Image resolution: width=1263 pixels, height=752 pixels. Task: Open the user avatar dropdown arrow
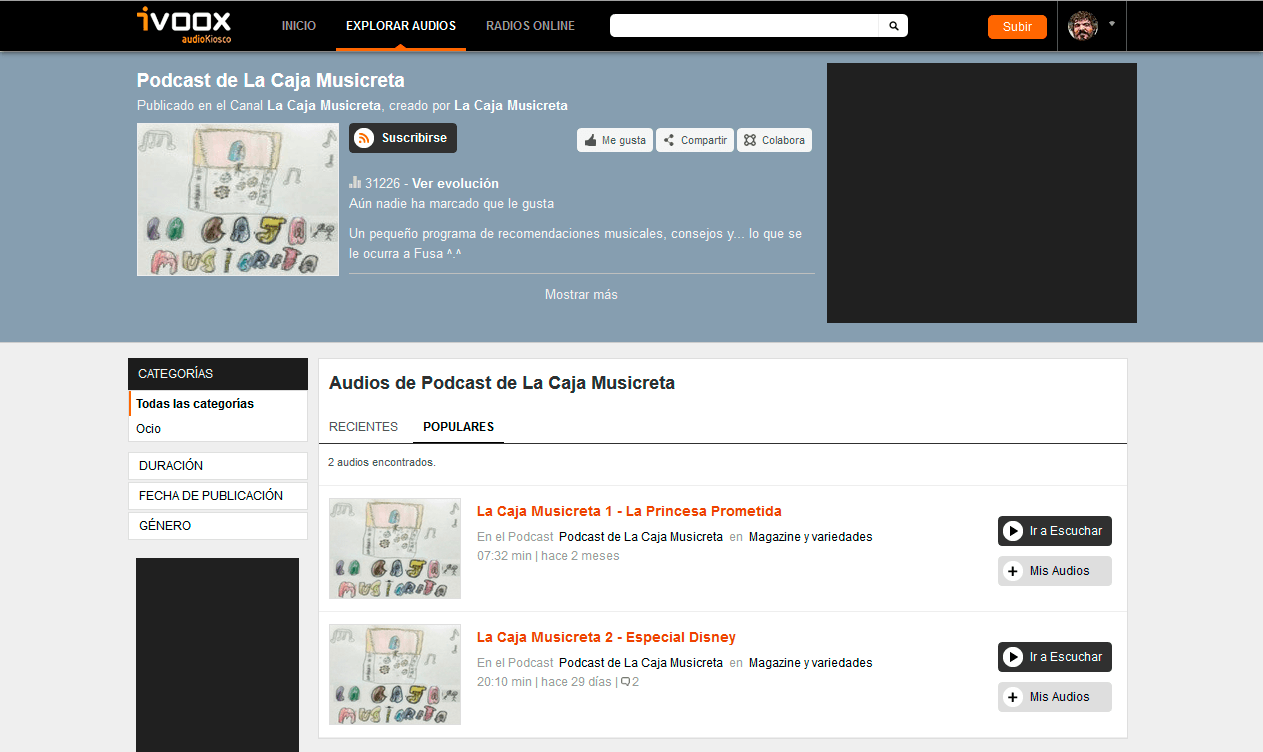(x=1112, y=24)
